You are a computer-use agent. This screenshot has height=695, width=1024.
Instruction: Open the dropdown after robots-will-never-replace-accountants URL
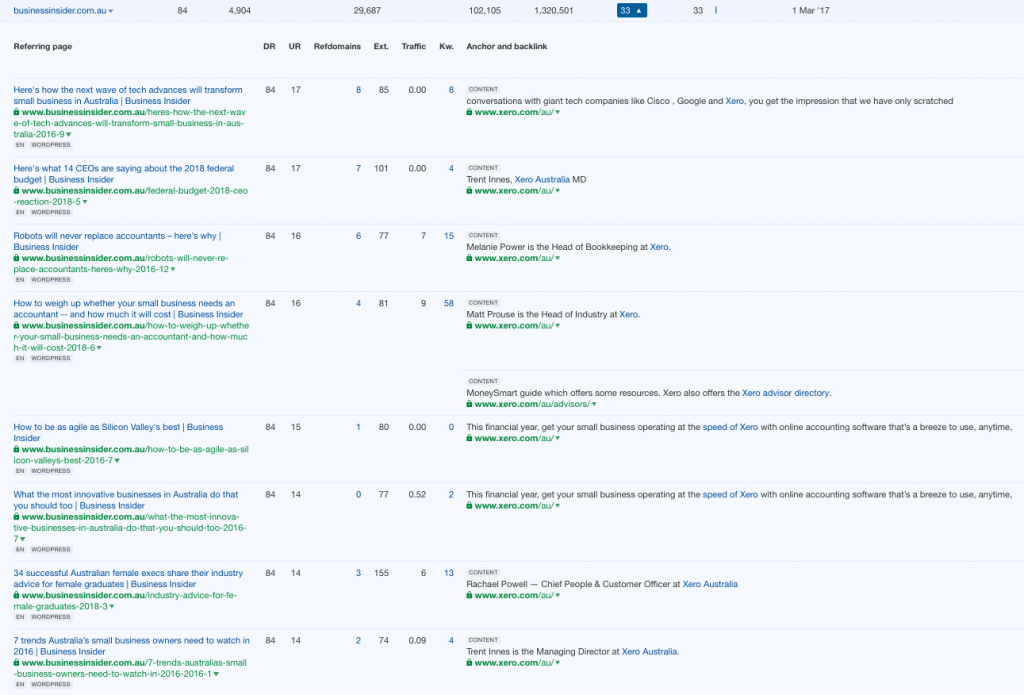tap(172, 269)
